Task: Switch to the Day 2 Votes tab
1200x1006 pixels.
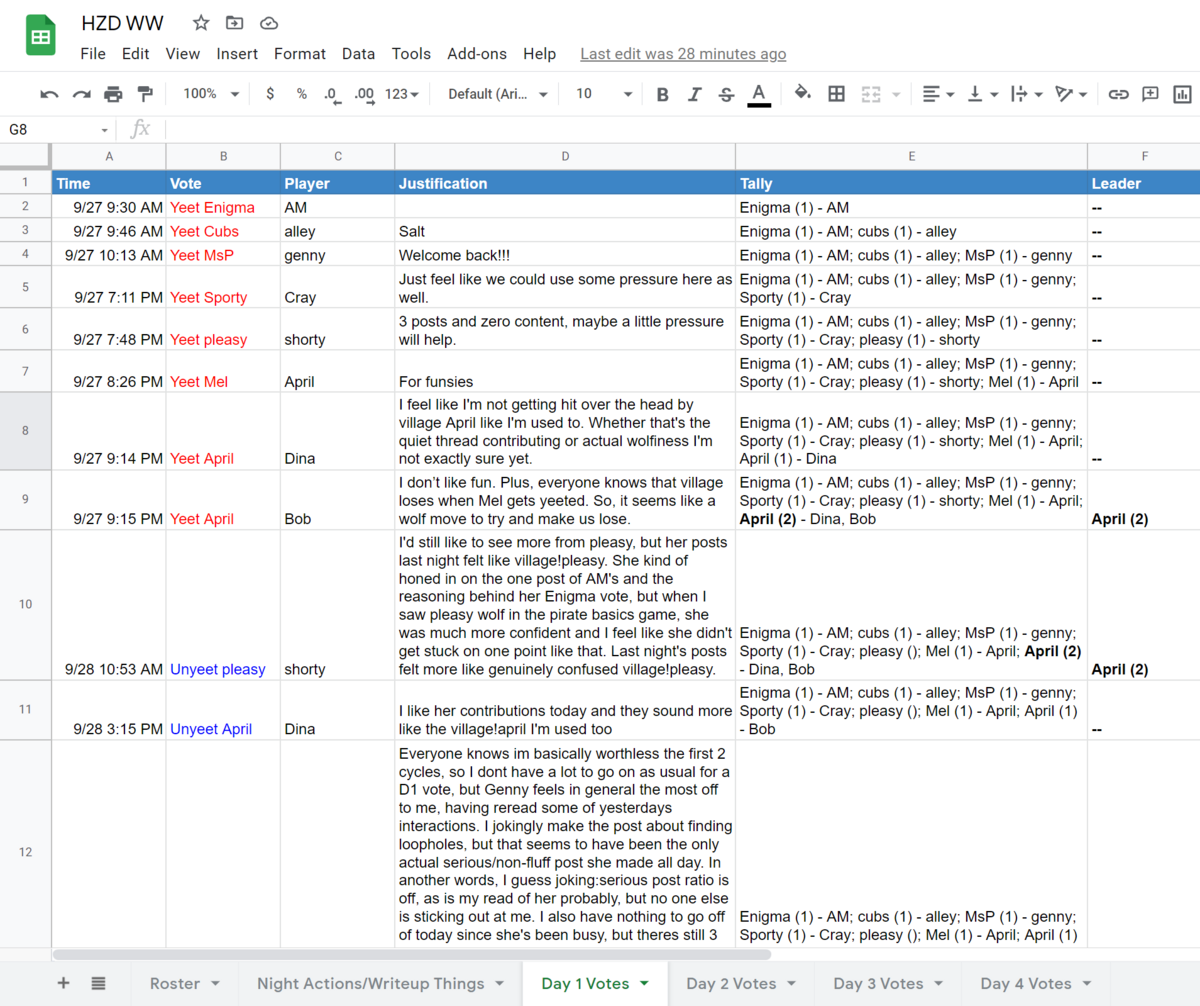Action: (742, 984)
